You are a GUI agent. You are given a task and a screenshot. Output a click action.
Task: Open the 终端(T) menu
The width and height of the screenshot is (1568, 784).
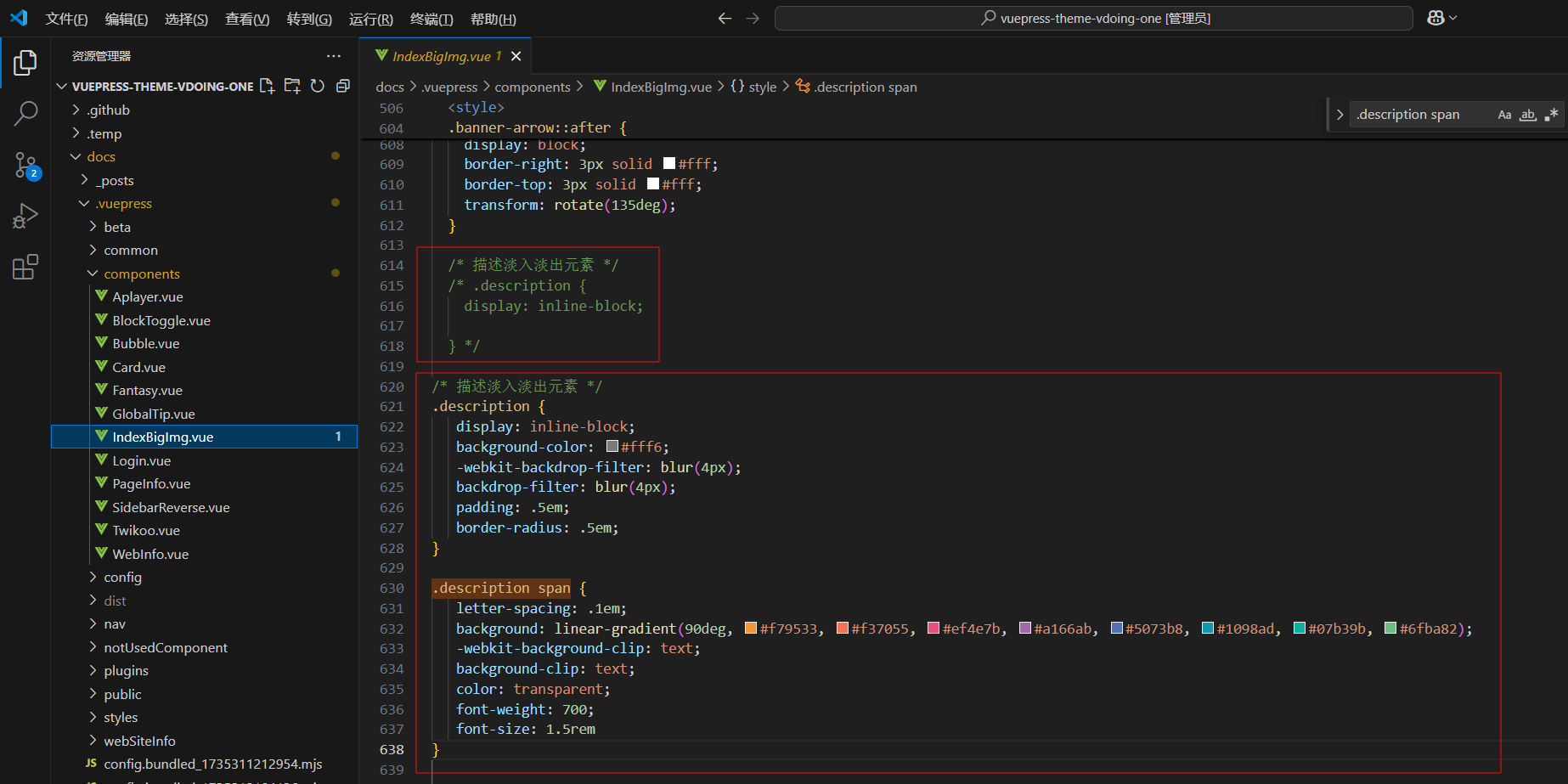(431, 19)
